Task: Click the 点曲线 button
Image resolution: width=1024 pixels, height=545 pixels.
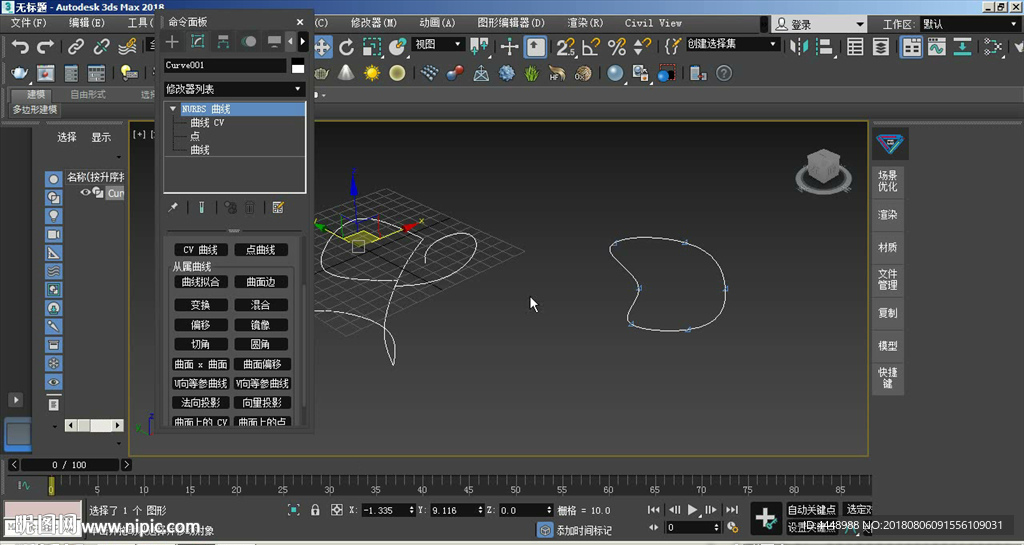Action: [261, 250]
